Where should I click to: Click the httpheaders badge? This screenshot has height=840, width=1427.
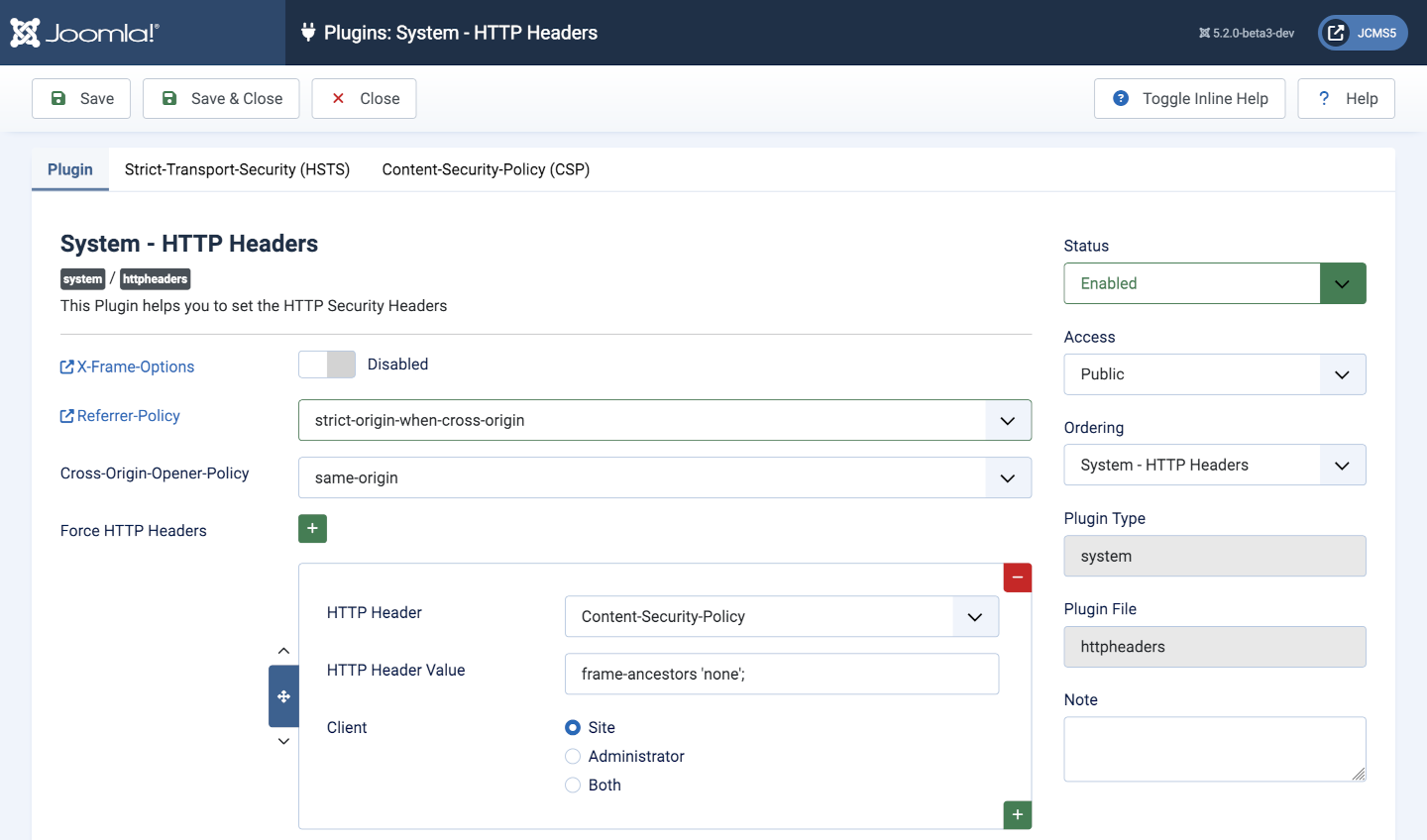[x=156, y=279]
